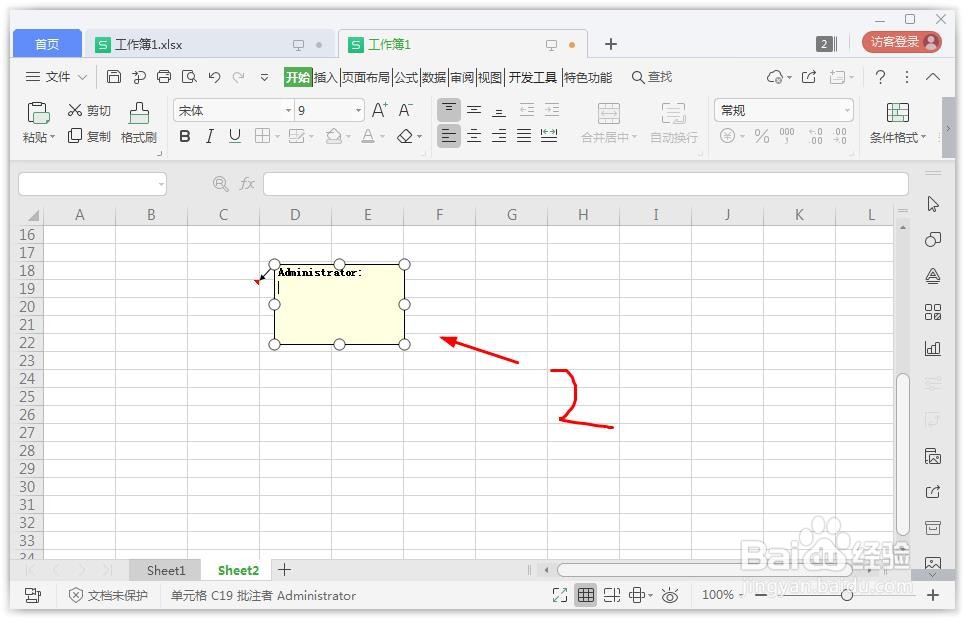Click the zoom magnifier beside fx
The height and width of the screenshot is (619, 965).
pyautogui.click(x=220, y=183)
